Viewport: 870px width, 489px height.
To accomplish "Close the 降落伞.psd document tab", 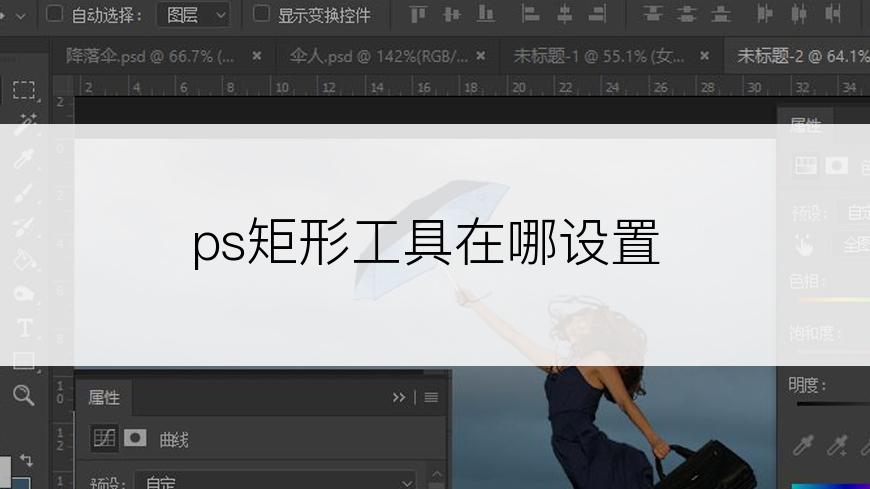I will (257, 56).
